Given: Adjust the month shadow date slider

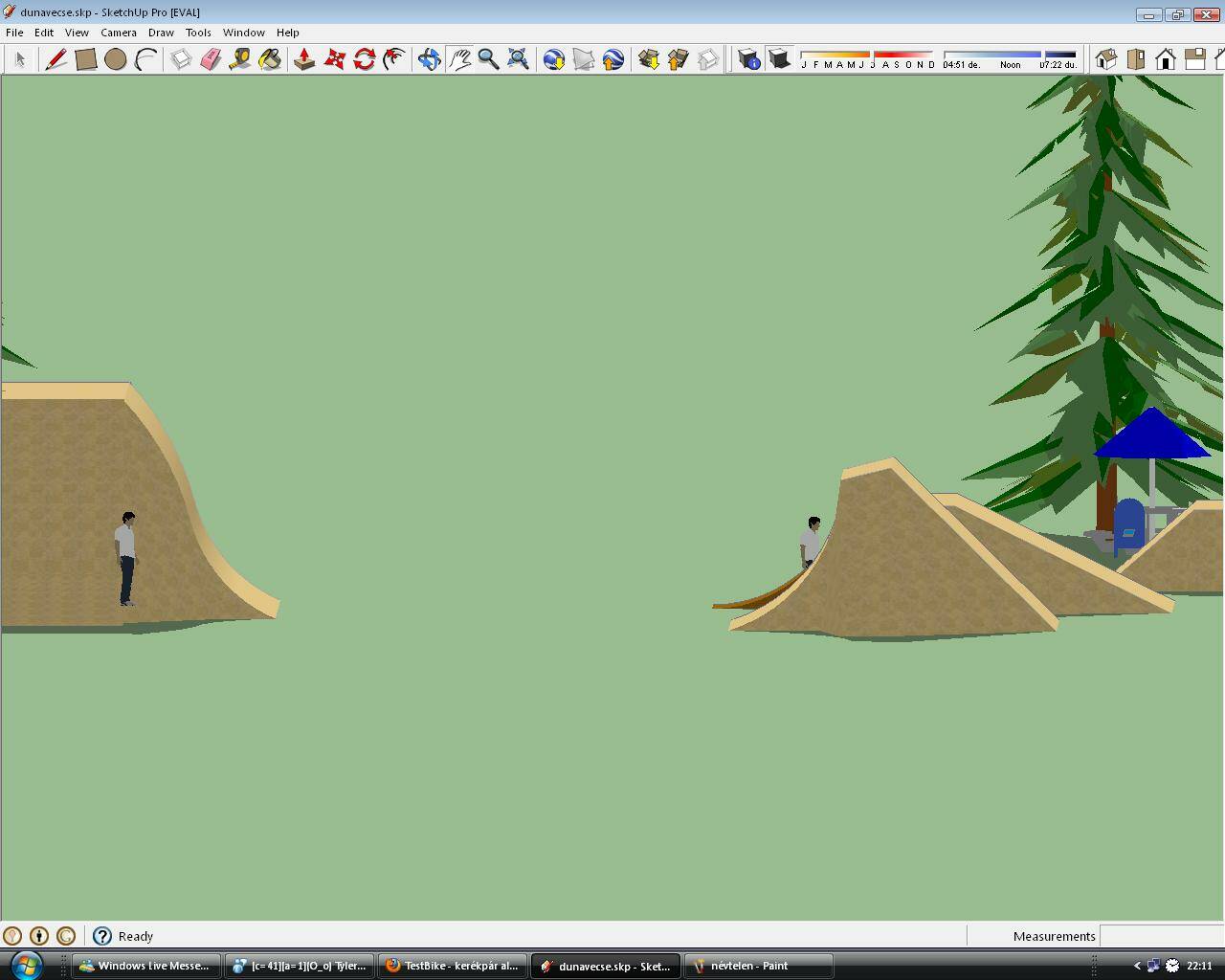Looking at the screenshot, I should point(867,55).
